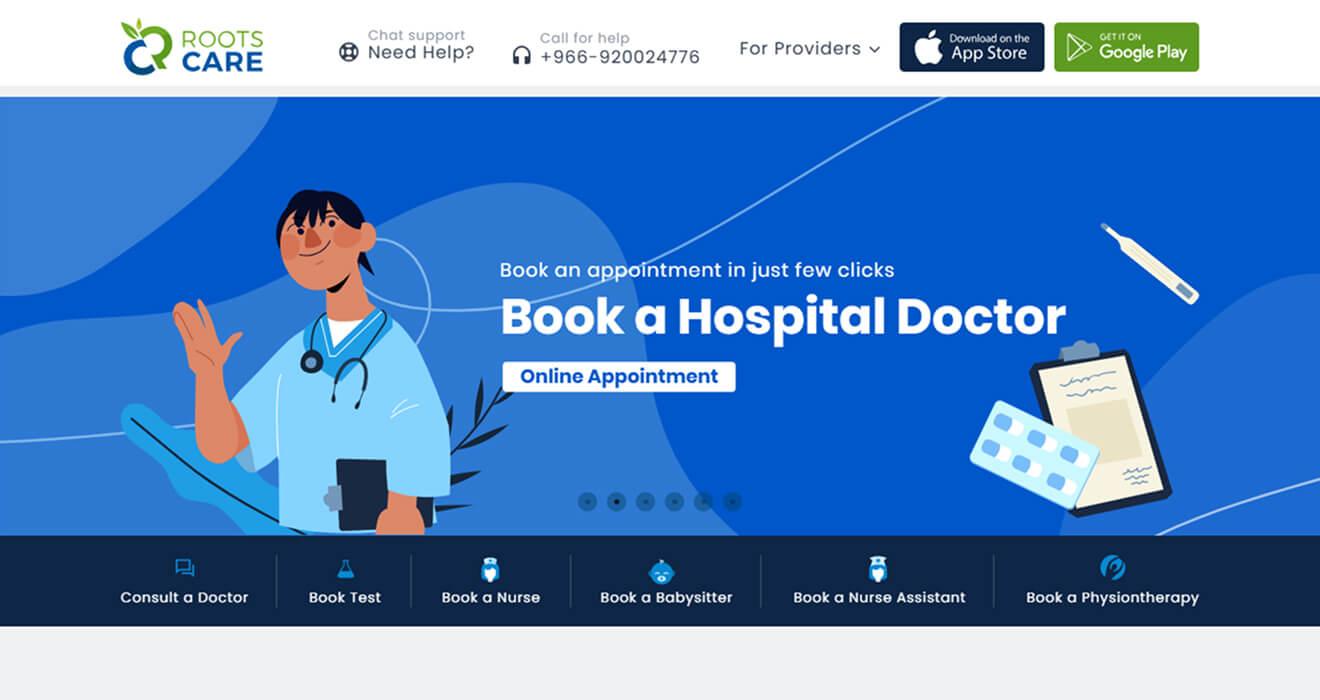Select the last carousel slide dot
This screenshot has width=1320, height=700.
(x=732, y=501)
